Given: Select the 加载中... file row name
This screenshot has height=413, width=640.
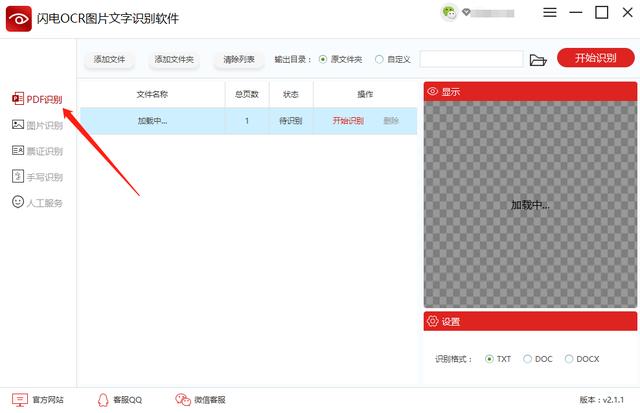Looking at the screenshot, I should click(152, 121).
